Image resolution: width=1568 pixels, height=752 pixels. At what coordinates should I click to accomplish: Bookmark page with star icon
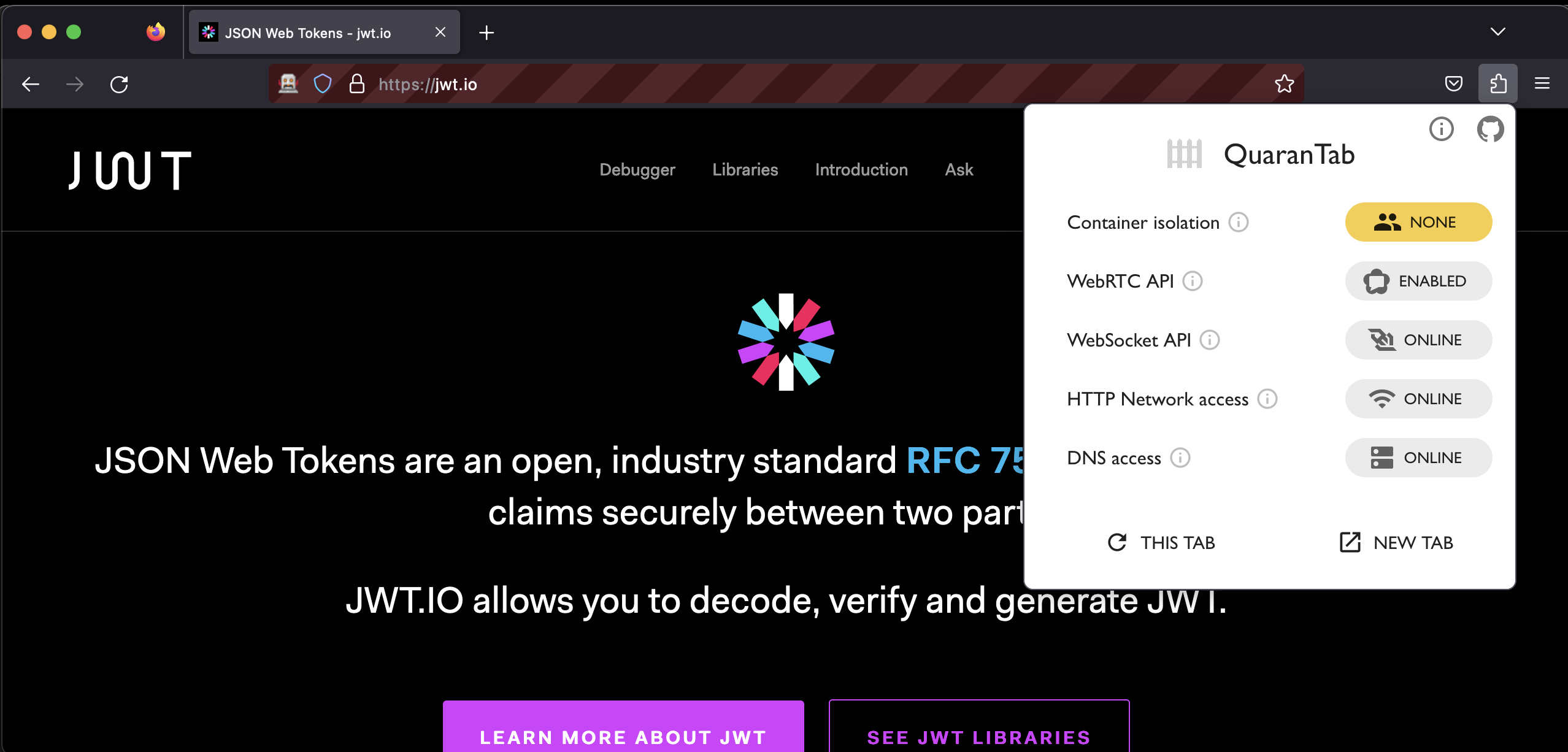1284,83
